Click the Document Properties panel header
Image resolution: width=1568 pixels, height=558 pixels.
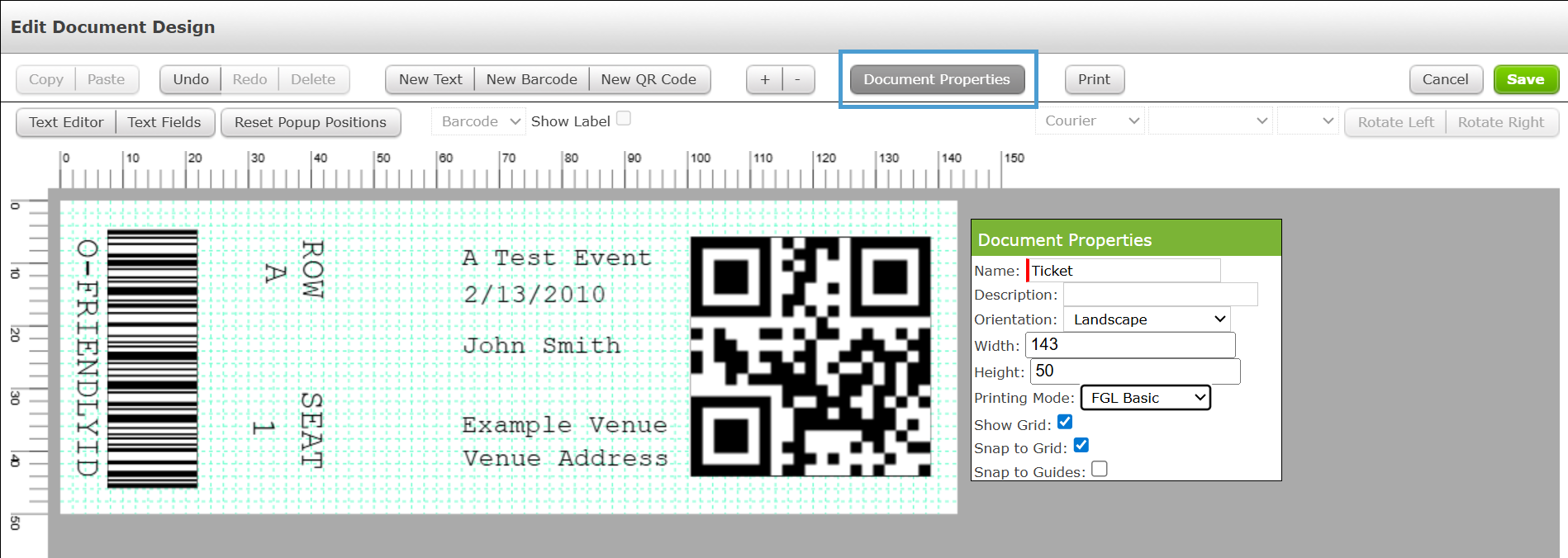(1126, 239)
